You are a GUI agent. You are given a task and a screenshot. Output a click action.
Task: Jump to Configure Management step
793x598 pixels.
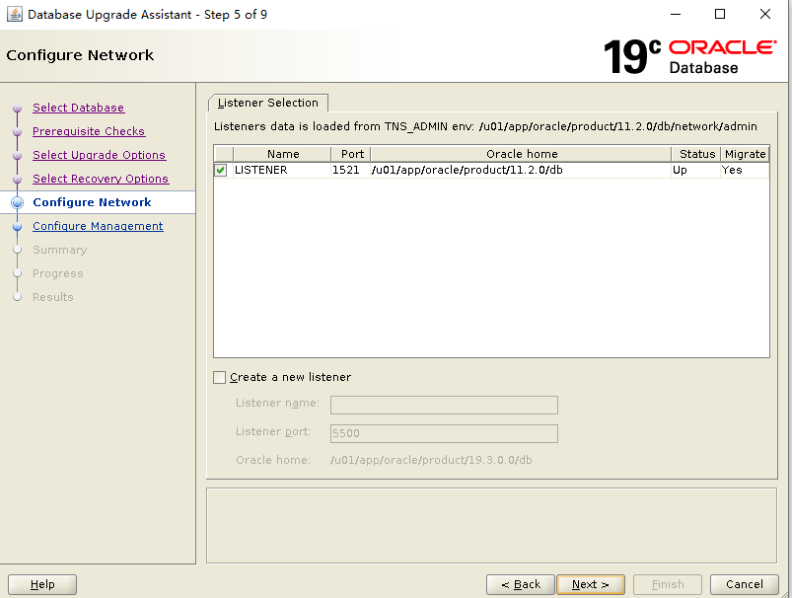point(98,226)
